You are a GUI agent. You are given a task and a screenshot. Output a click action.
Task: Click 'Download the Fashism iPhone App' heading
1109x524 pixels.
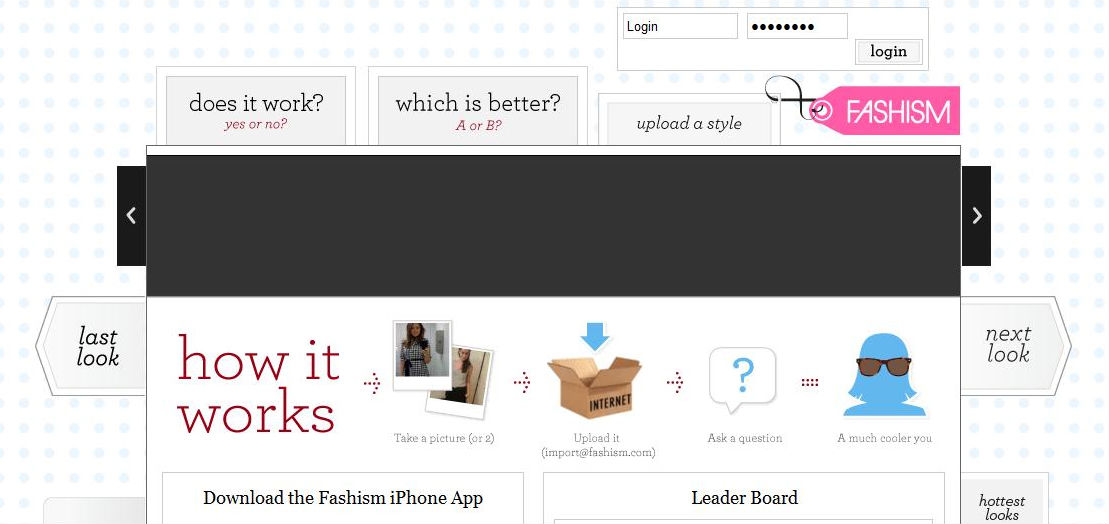click(343, 498)
